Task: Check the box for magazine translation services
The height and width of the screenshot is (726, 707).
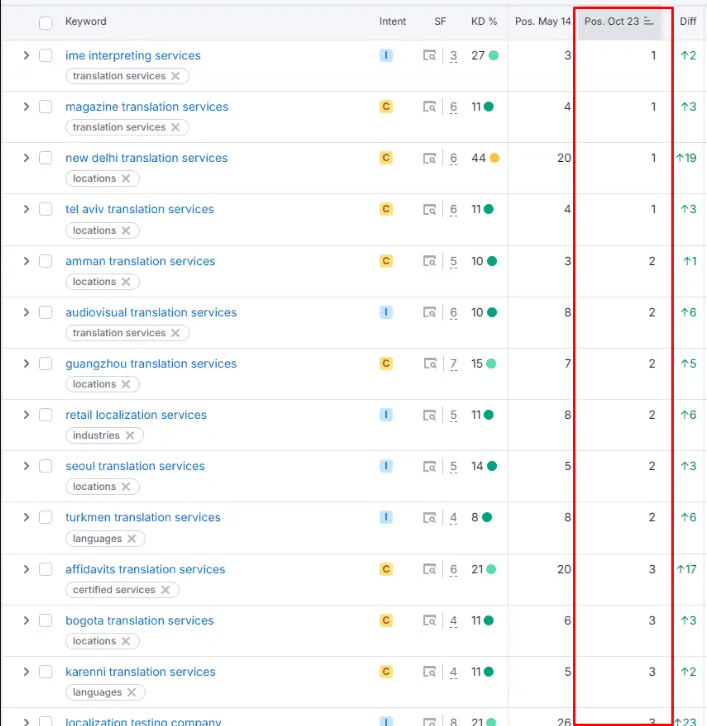Action: coord(46,107)
